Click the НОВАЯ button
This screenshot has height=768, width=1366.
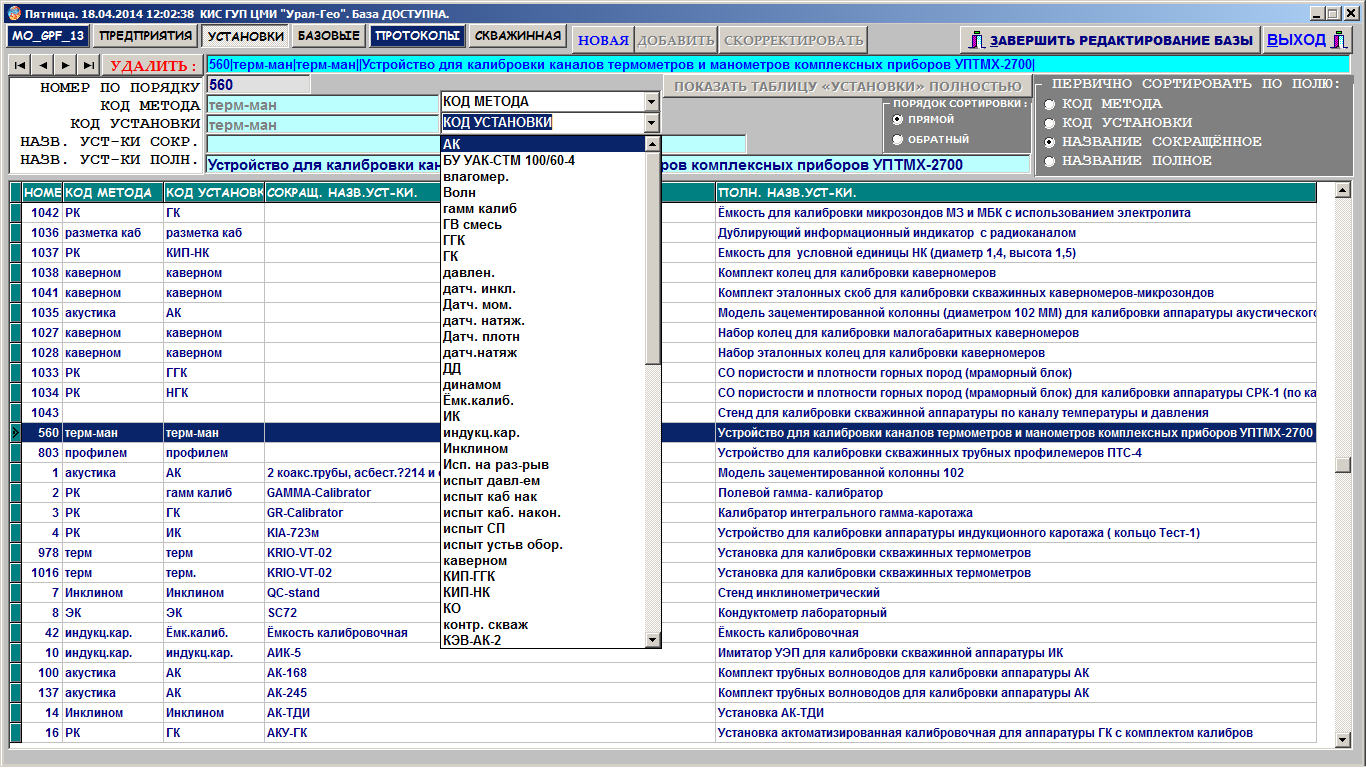(x=603, y=40)
